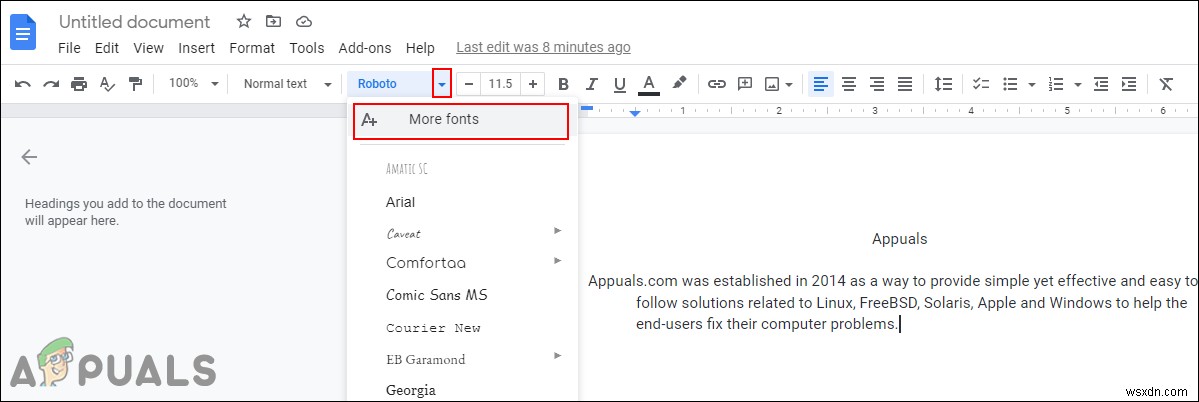This screenshot has width=1199, height=402.
Task: Open the text color picker
Action: (x=648, y=84)
